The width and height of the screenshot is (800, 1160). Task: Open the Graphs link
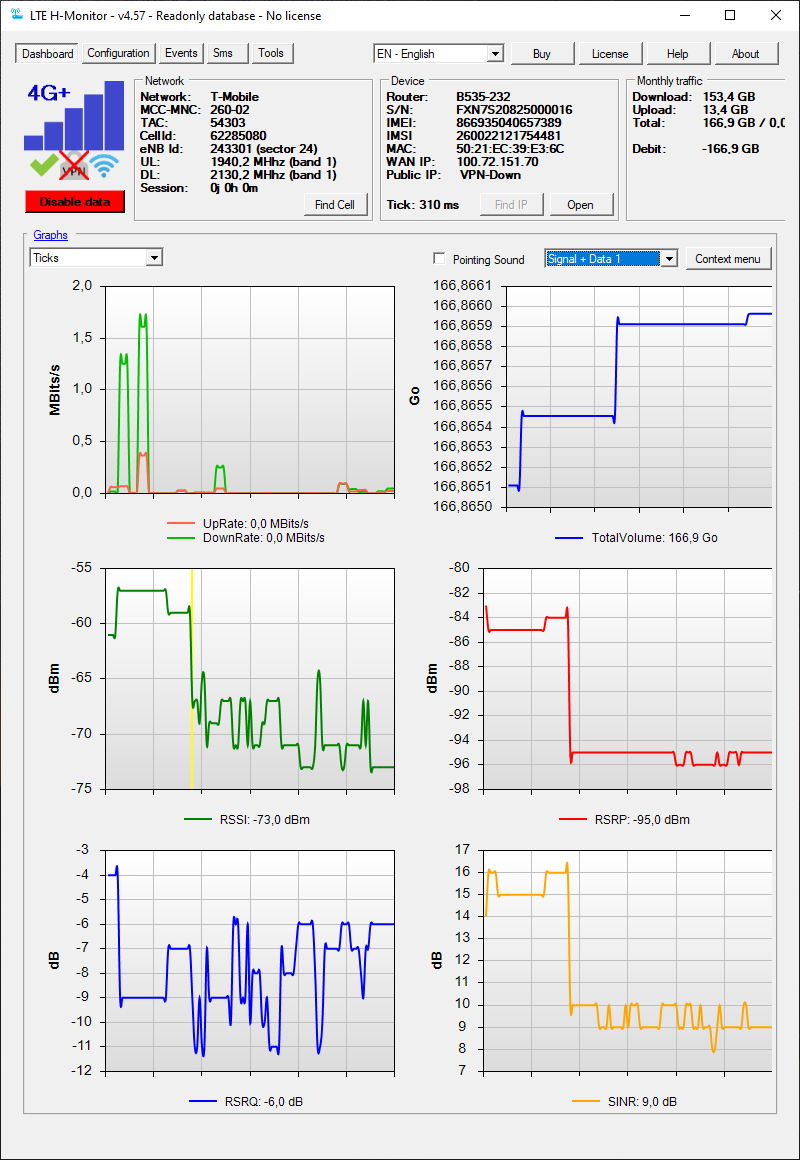[50, 235]
